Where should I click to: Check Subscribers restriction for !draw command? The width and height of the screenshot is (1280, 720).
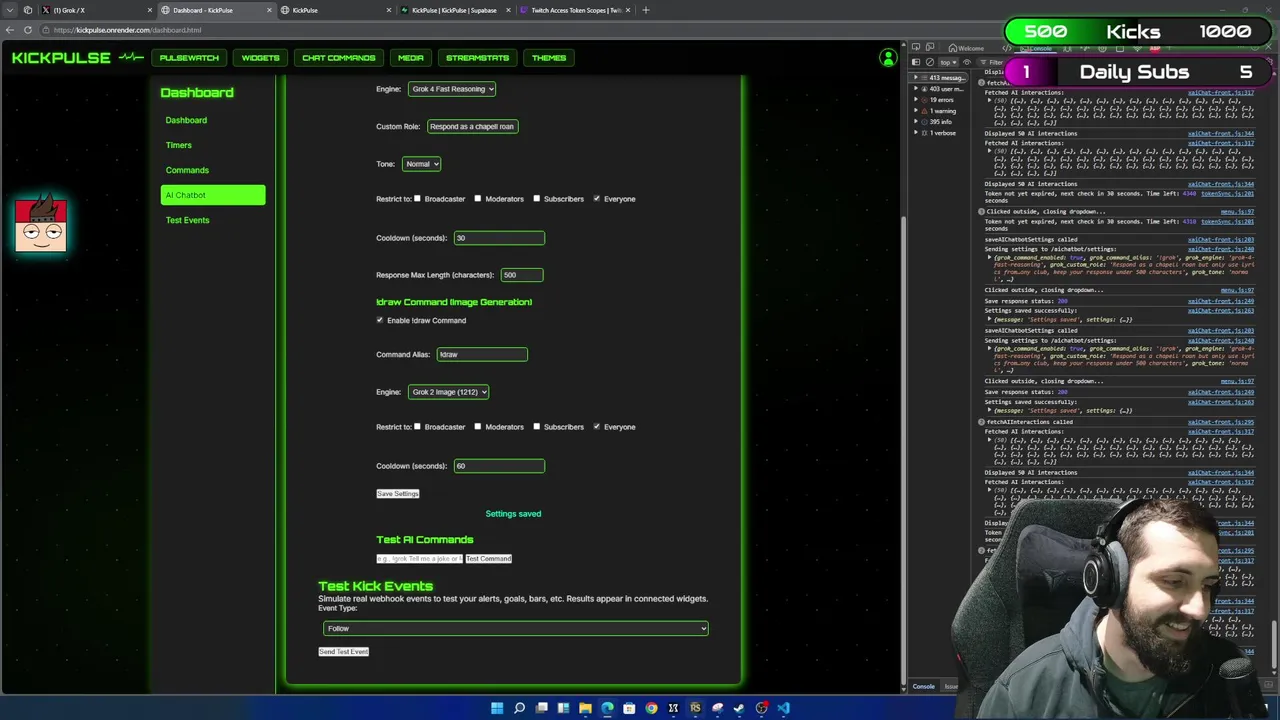pos(537,426)
